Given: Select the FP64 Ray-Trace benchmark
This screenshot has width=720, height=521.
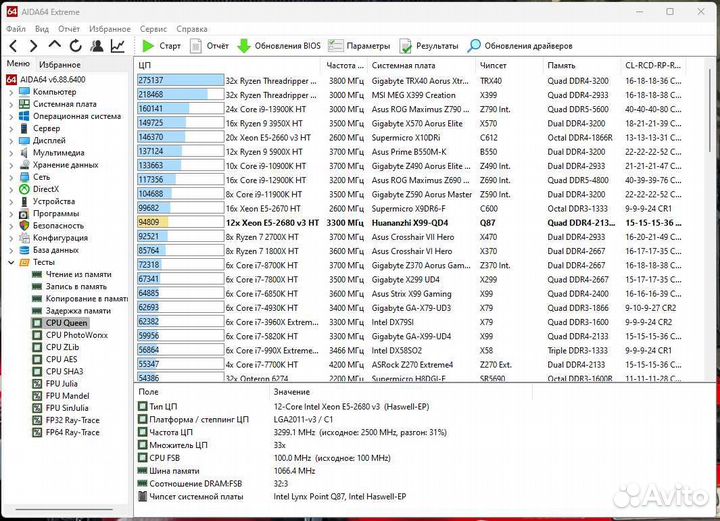Looking at the screenshot, I should (x=66, y=432).
